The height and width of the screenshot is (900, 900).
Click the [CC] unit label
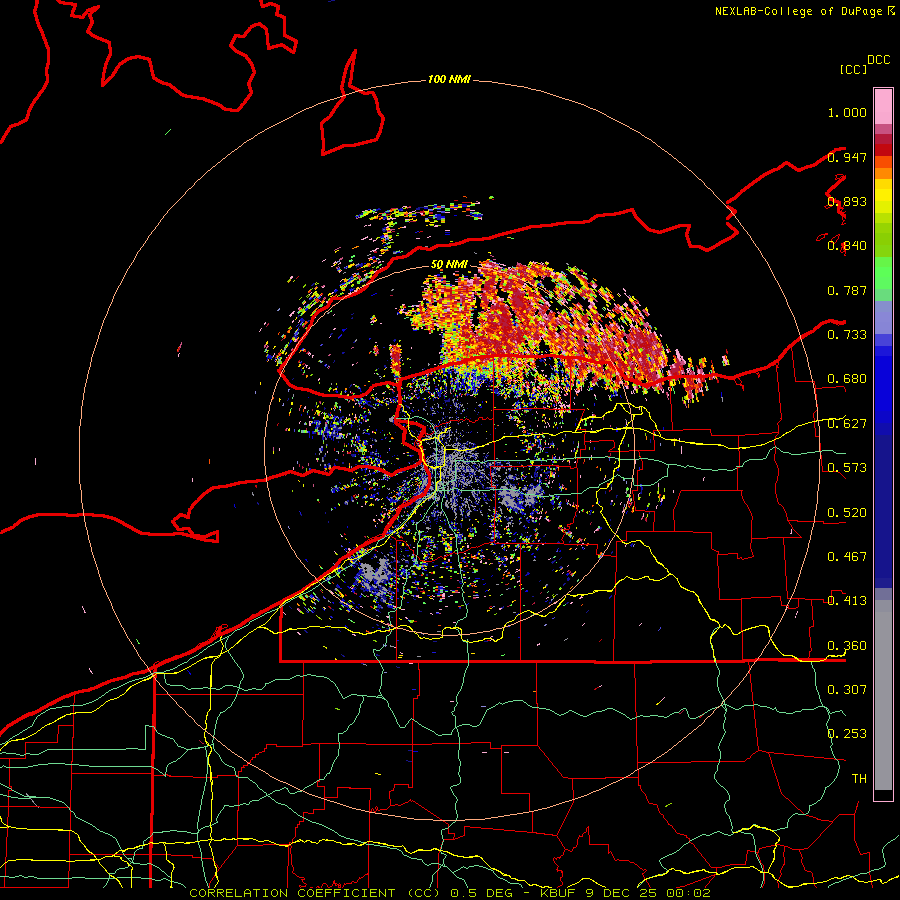coord(854,69)
